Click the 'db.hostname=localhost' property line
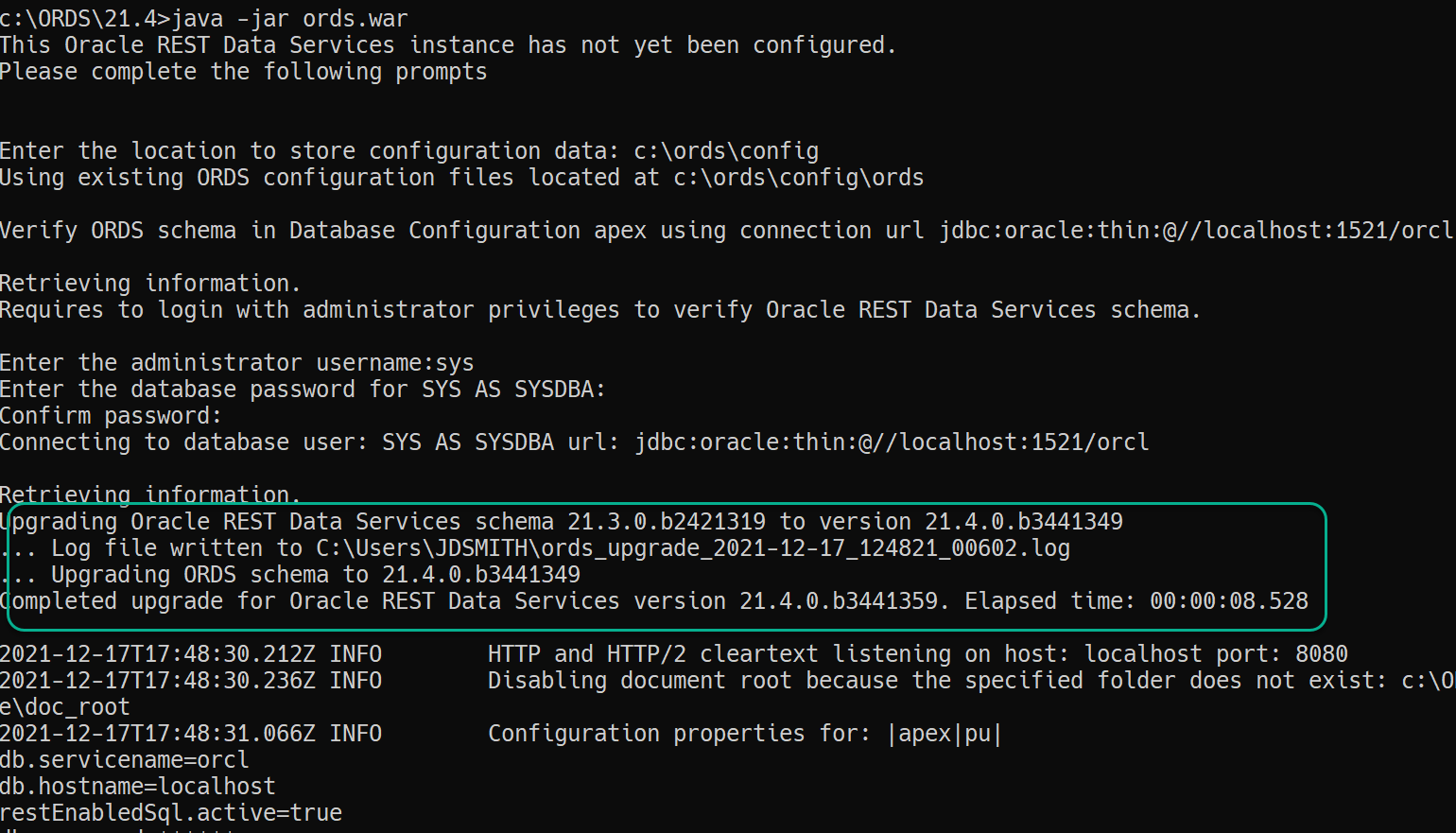Viewport: 1456px width, 833px height. 137,787
